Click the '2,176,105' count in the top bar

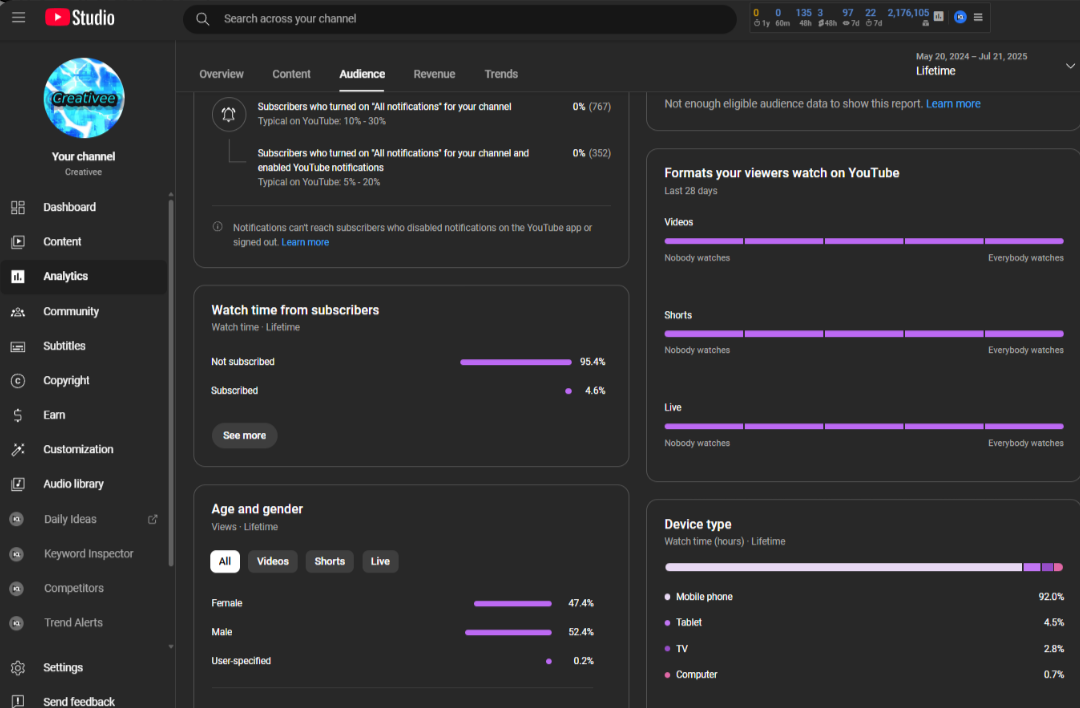click(x=908, y=13)
